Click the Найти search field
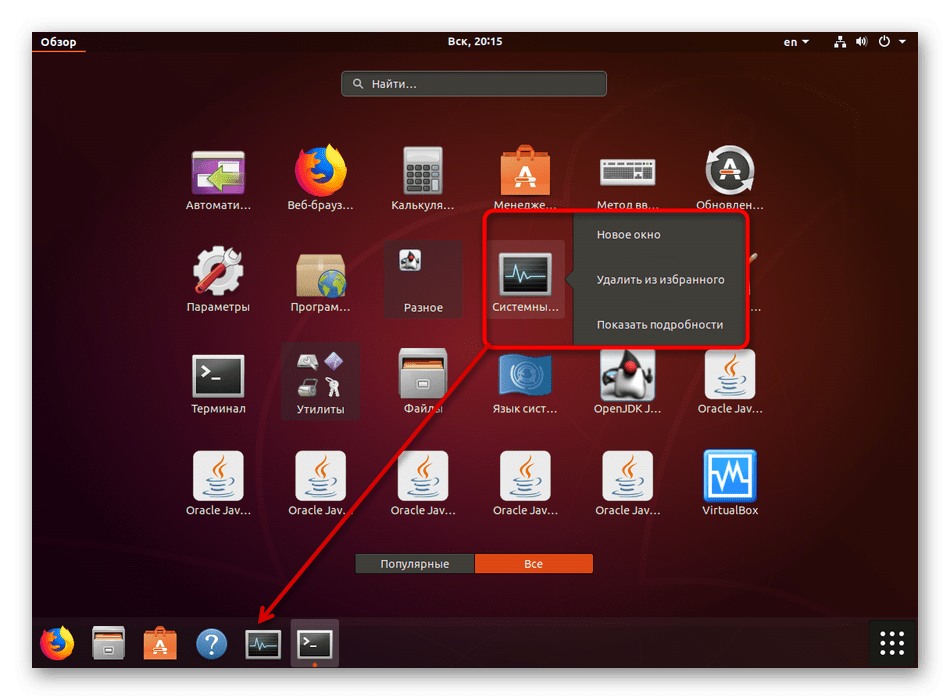The height and width of the screenshot is (700, 950). [x=474, y=84]
